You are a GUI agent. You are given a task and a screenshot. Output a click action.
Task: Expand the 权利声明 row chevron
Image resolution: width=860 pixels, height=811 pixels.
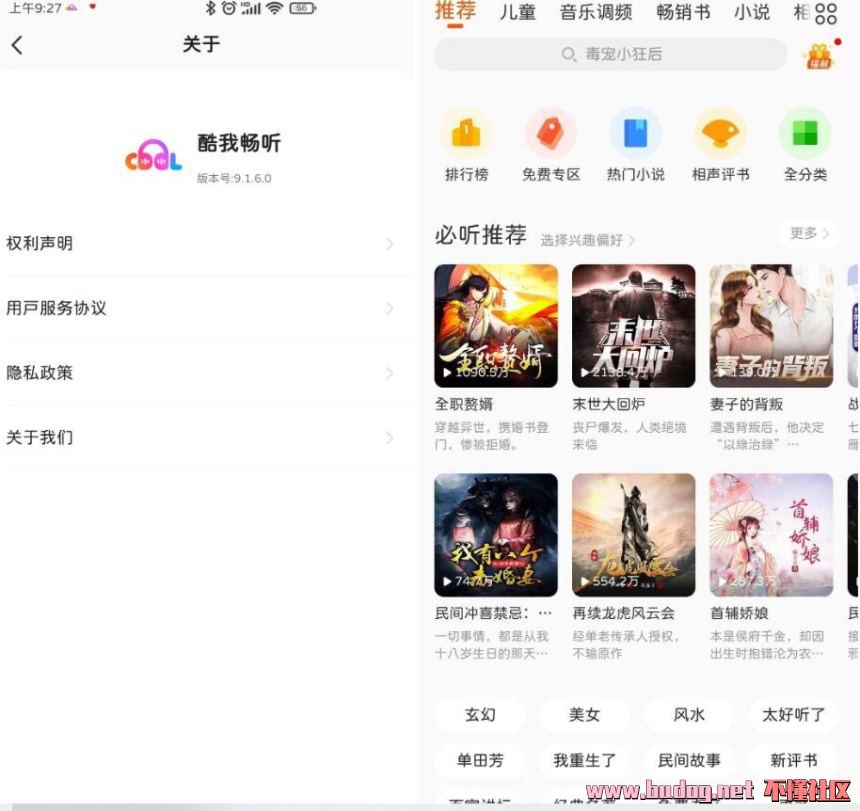coord(389,244)
